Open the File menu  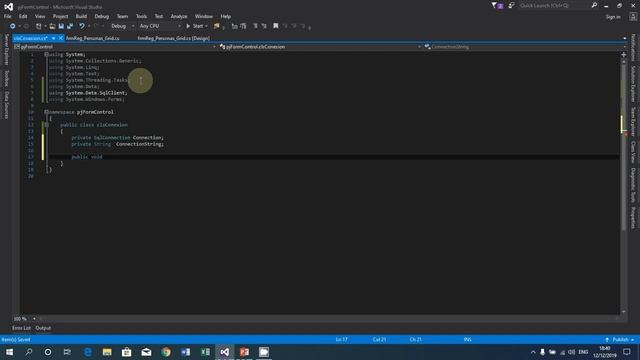tap(7, 16)
